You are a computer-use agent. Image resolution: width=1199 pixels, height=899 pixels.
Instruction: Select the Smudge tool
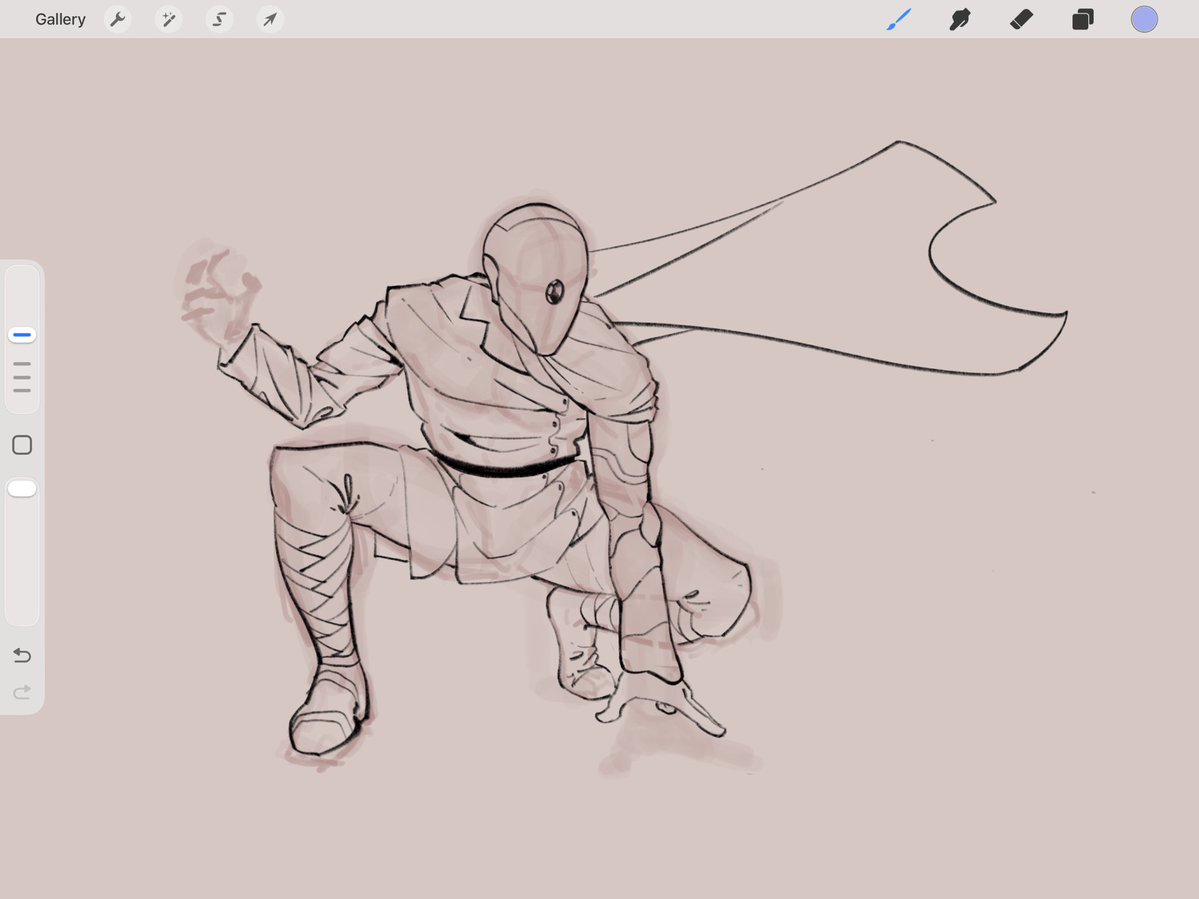(x=960, y=19)
